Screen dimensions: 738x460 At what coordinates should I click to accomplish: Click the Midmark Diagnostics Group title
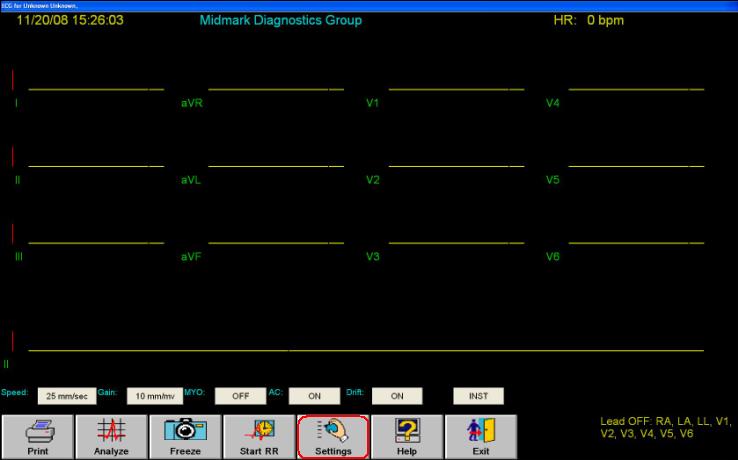pos(281,20)
